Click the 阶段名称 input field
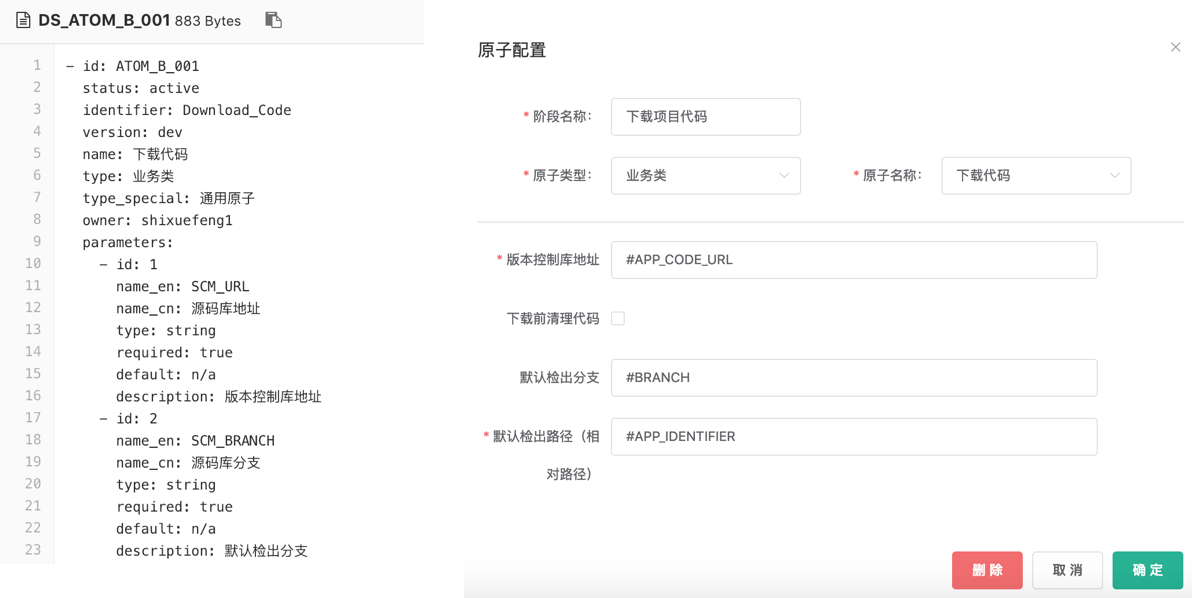Screen dimensions: 1192x598 [x=705, y=116]
